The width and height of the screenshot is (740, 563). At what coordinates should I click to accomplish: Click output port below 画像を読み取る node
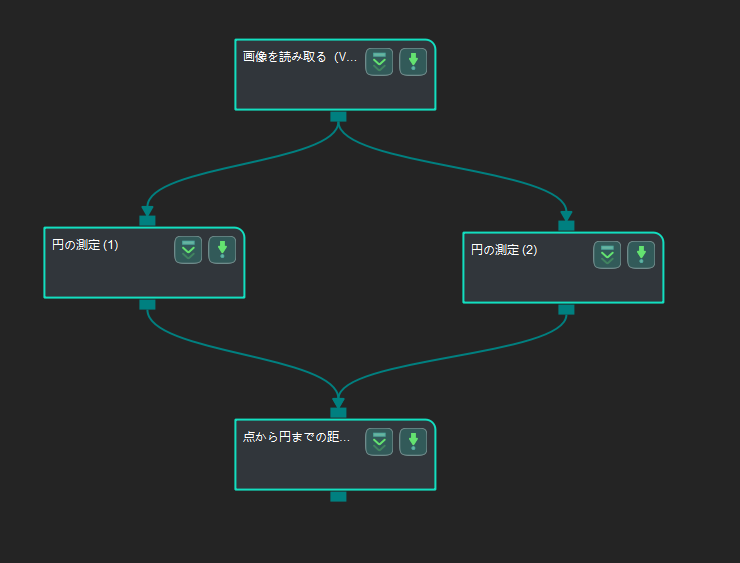coord(338,116)
